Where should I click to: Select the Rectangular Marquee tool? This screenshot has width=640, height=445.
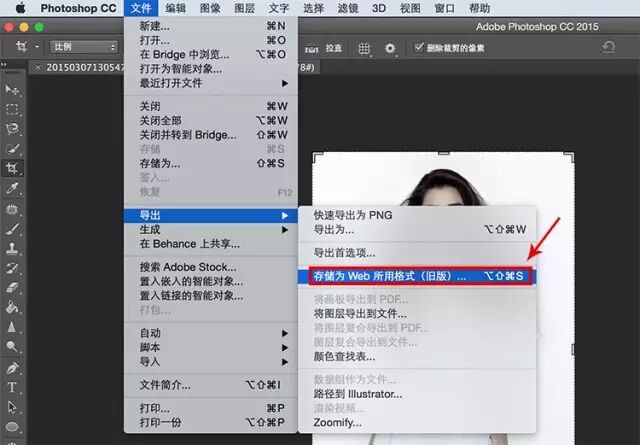12,109
